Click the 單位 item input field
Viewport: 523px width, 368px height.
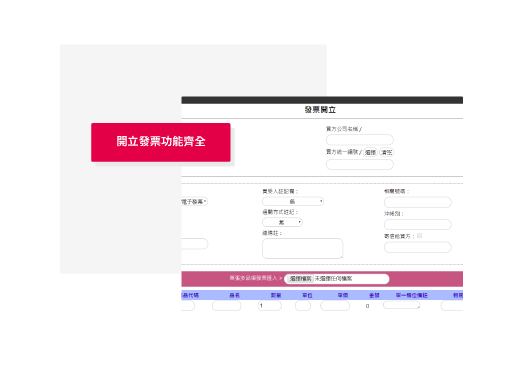pyautogui.click(x=303, y=306)
